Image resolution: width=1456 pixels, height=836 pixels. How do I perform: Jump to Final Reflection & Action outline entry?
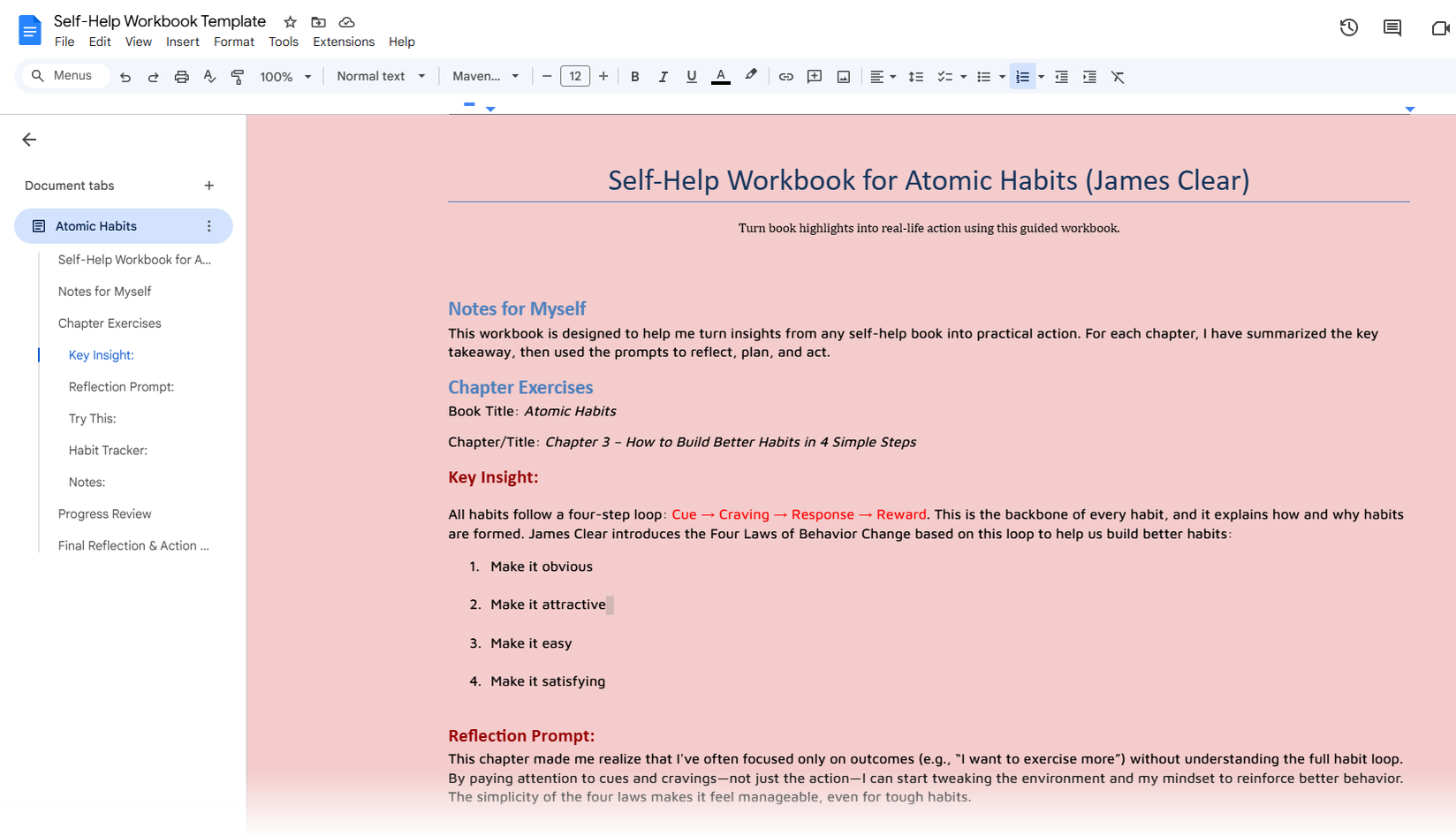(133, 546)
